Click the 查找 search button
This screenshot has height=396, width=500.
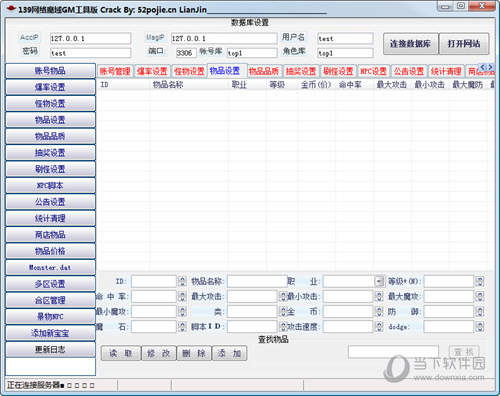coord(464,352)
